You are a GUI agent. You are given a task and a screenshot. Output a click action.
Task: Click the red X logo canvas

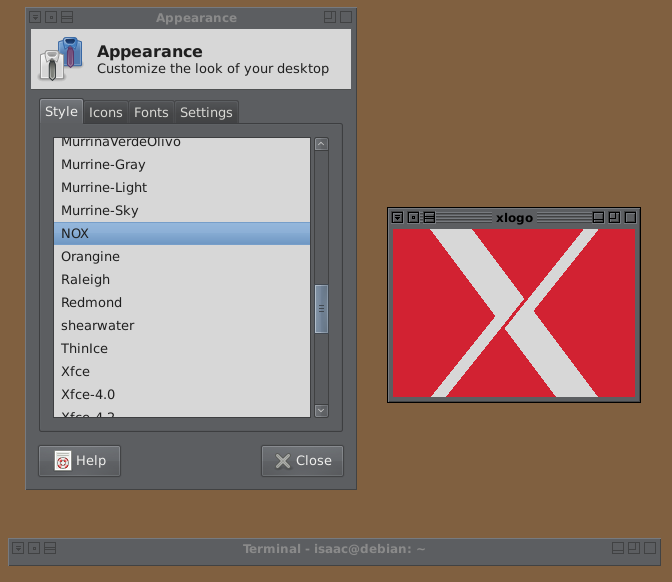(514, 313)
